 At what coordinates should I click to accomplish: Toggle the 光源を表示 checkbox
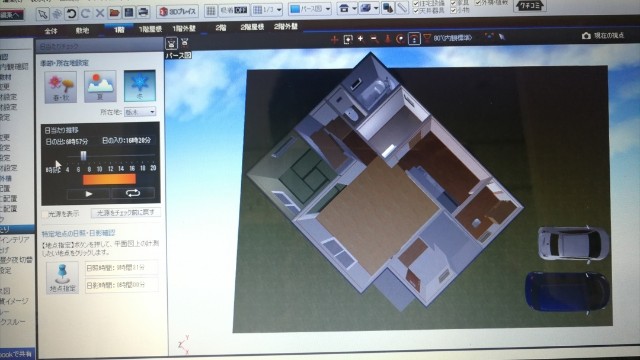pyautogui.click(x=45, y=214)
